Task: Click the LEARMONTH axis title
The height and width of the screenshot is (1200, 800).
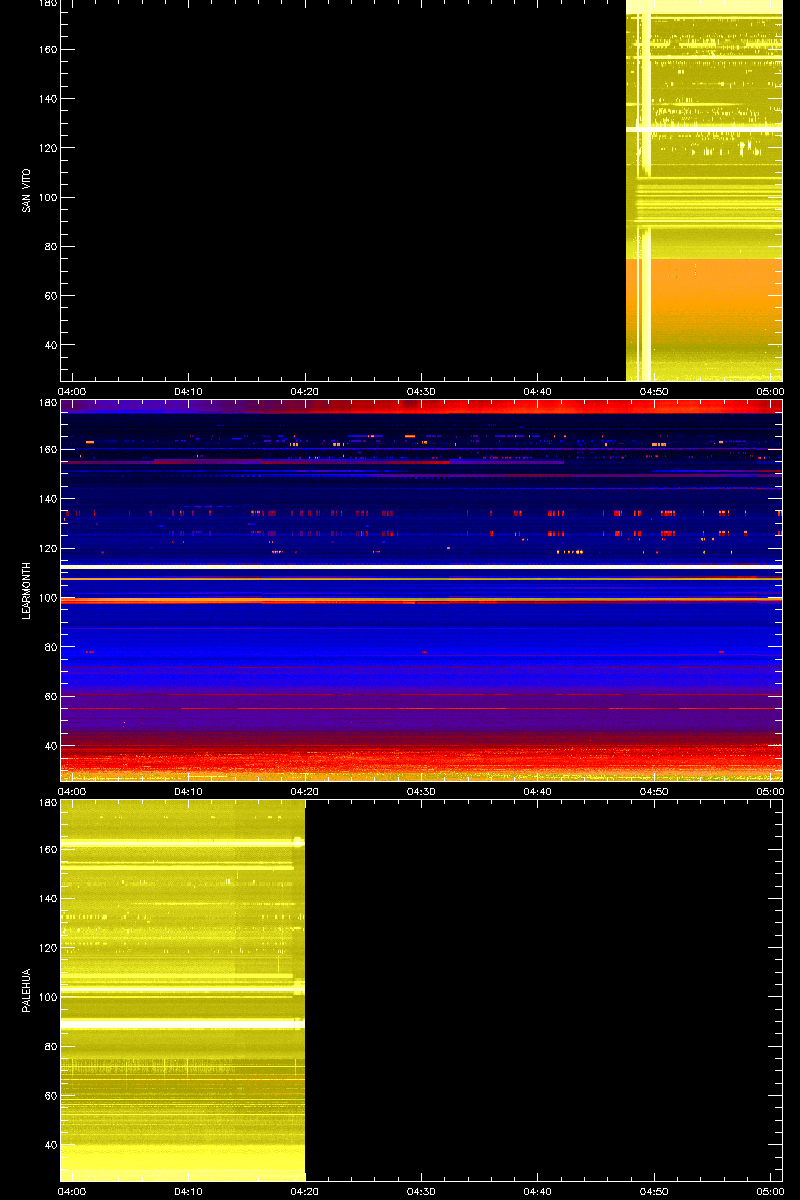Action: tap(26, 590)
